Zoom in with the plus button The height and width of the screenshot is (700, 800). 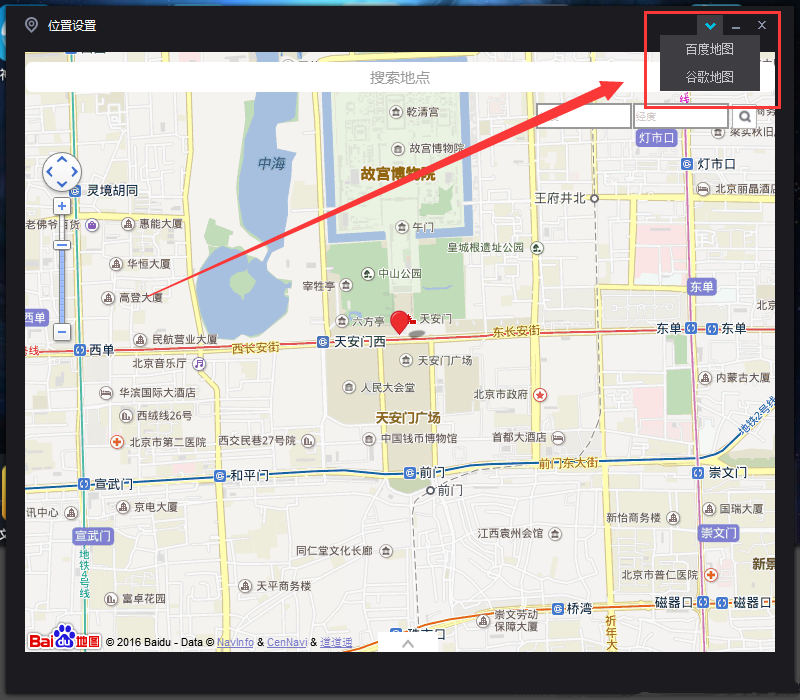pyautogui.click(x=62, y=206)
